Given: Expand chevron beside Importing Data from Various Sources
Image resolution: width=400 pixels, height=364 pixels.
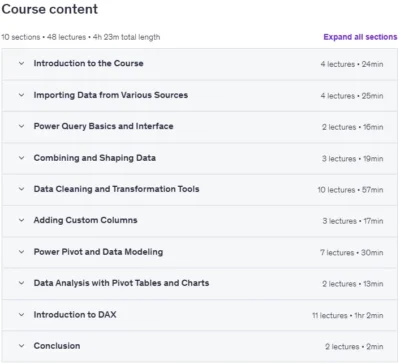Looking at the screenshot, I should (x=21, y=95).
